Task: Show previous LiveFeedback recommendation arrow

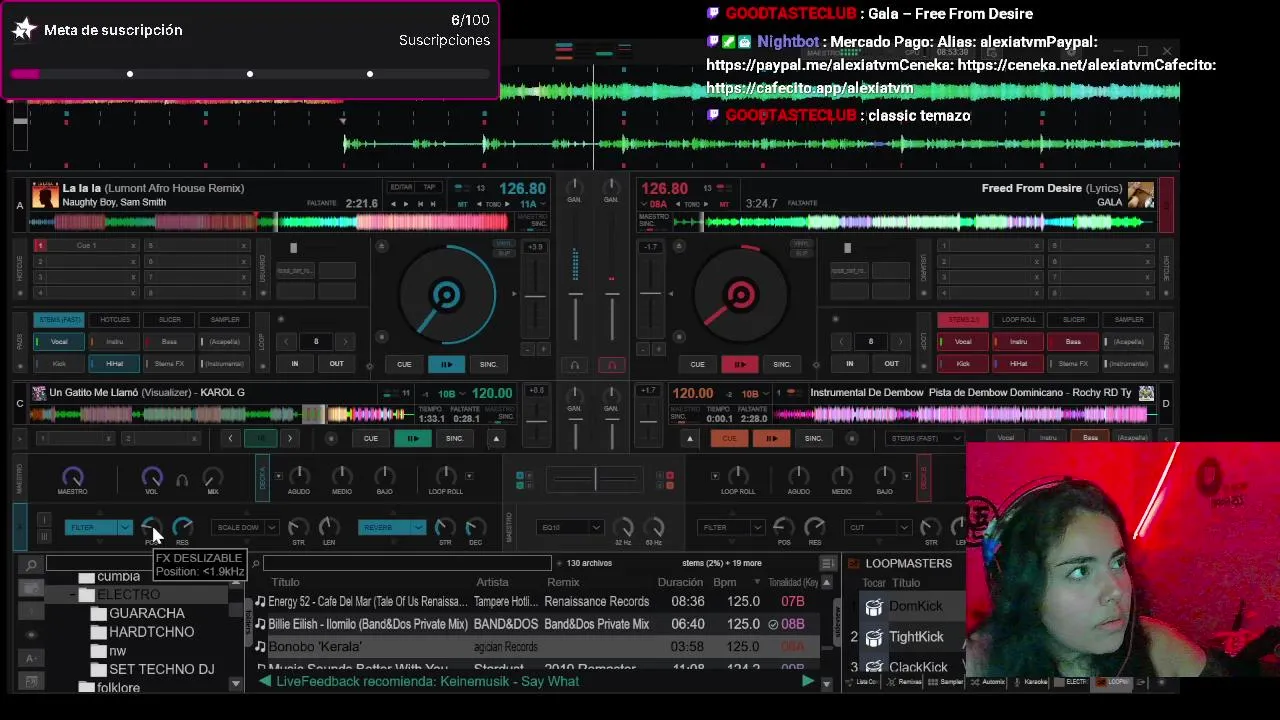Action: (264, 682)
